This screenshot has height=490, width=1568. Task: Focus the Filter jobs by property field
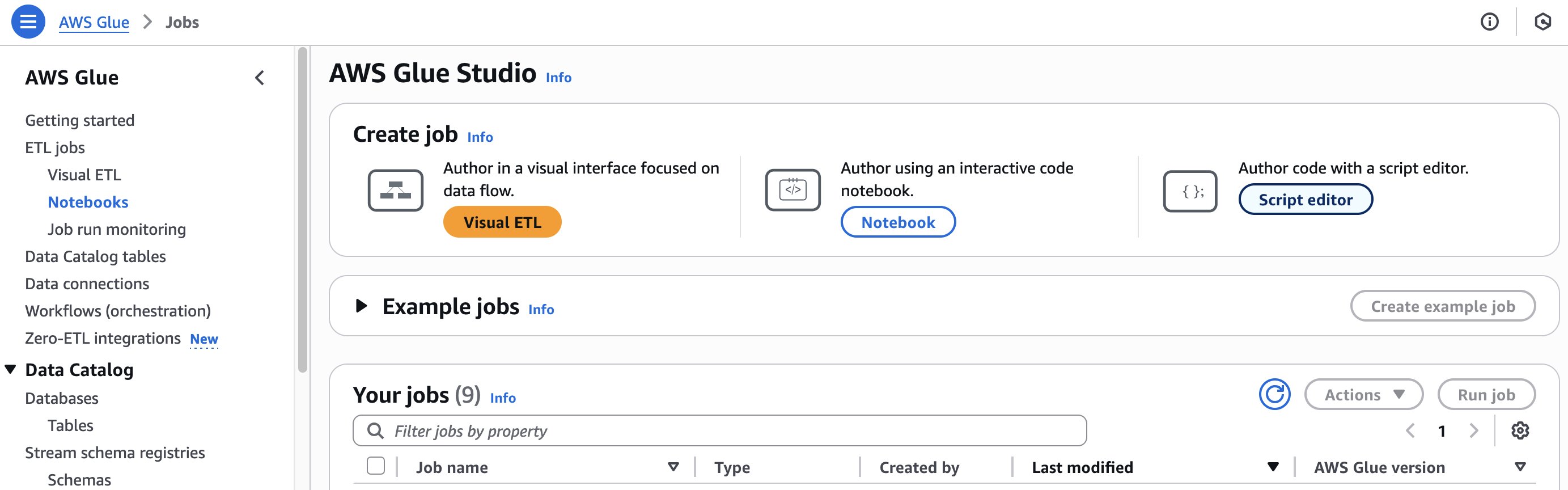pos(719,430)
